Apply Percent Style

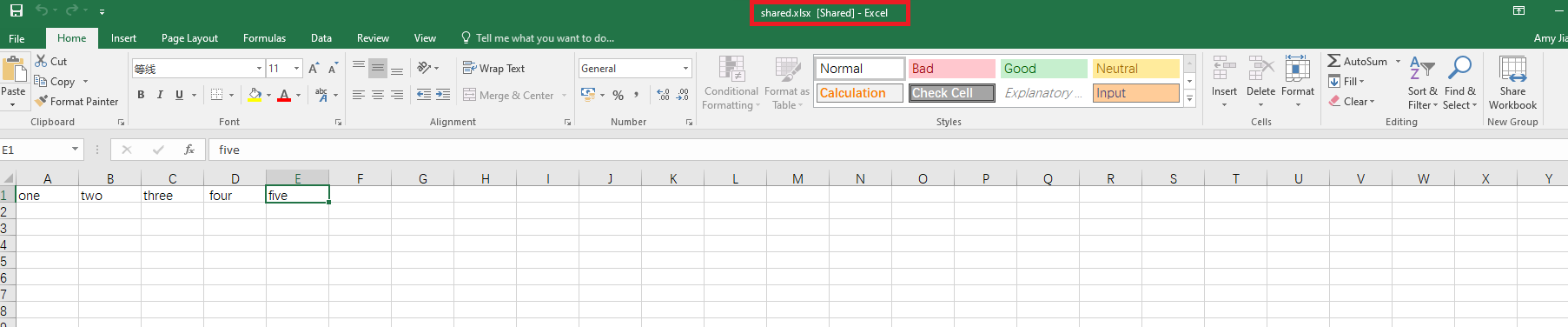618,95
